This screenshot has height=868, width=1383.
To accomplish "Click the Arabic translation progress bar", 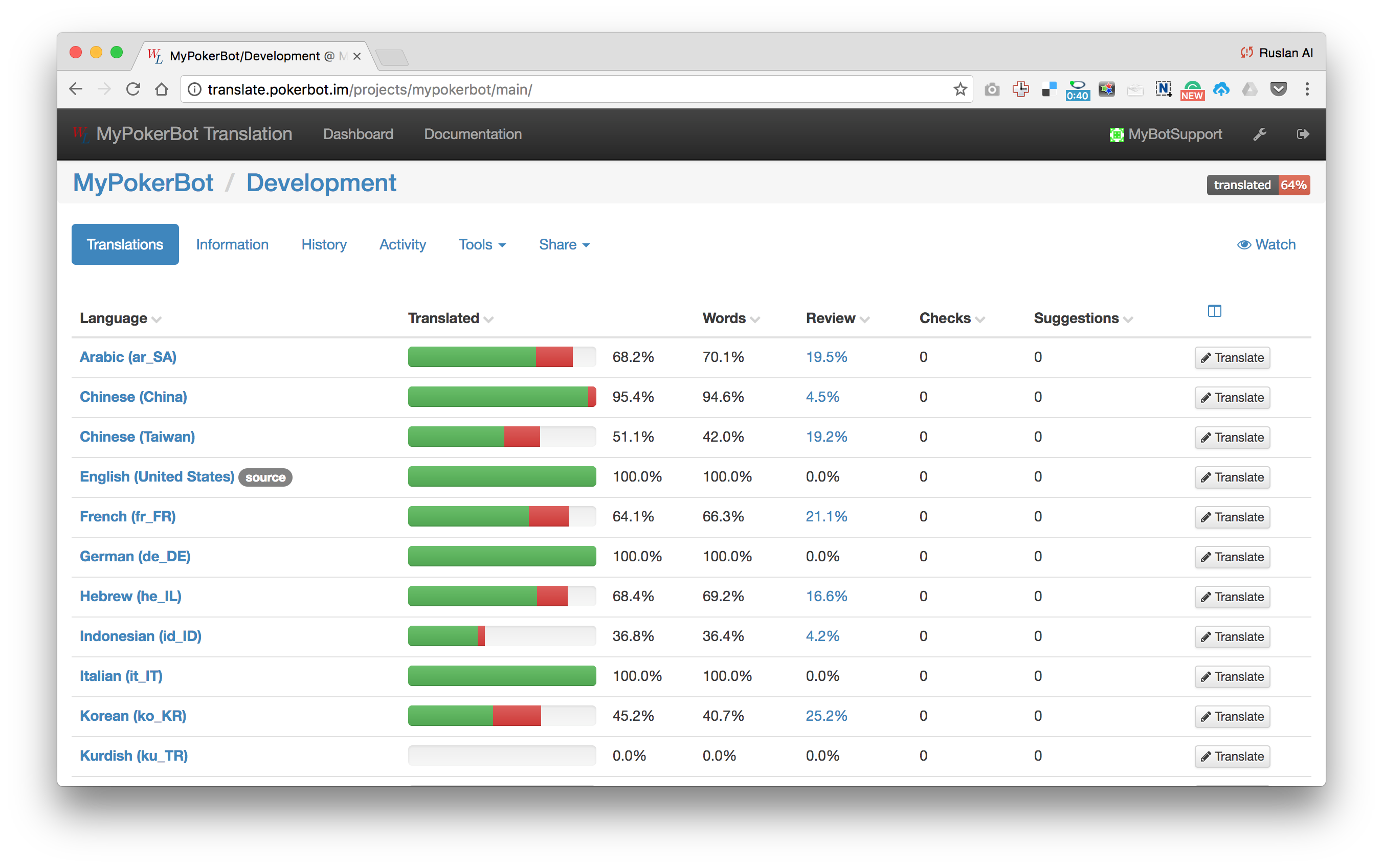I will [501, 357].
